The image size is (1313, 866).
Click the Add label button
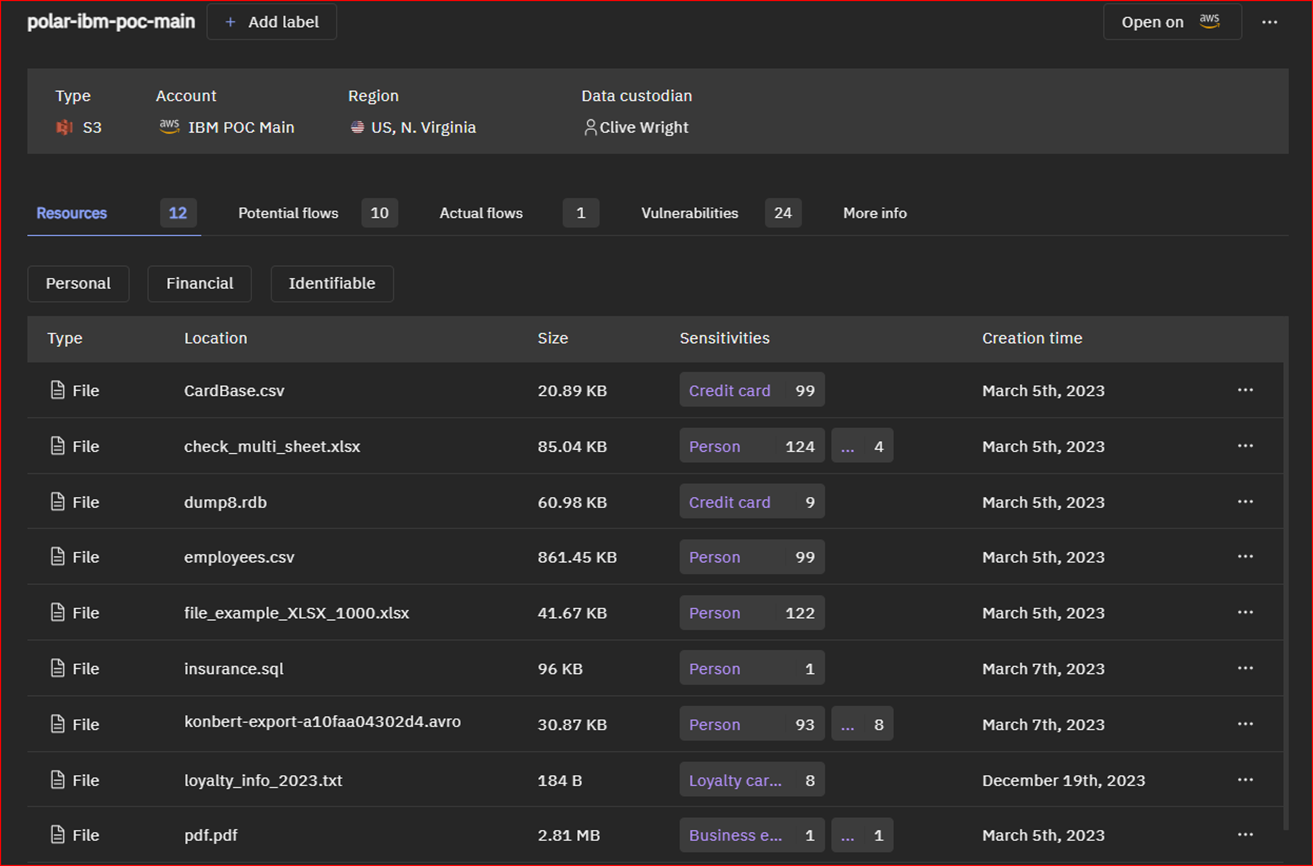click(x=272, y=22)
